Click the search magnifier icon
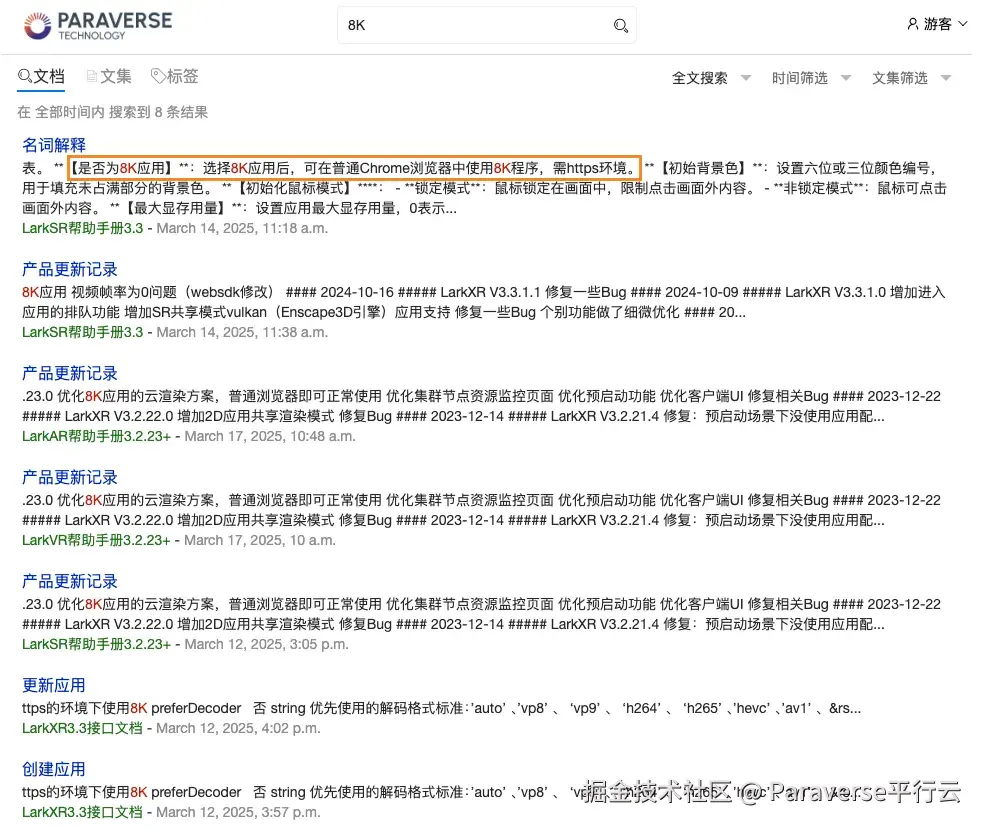The height and width of the screenshot is (829, 985). [621, 25]
